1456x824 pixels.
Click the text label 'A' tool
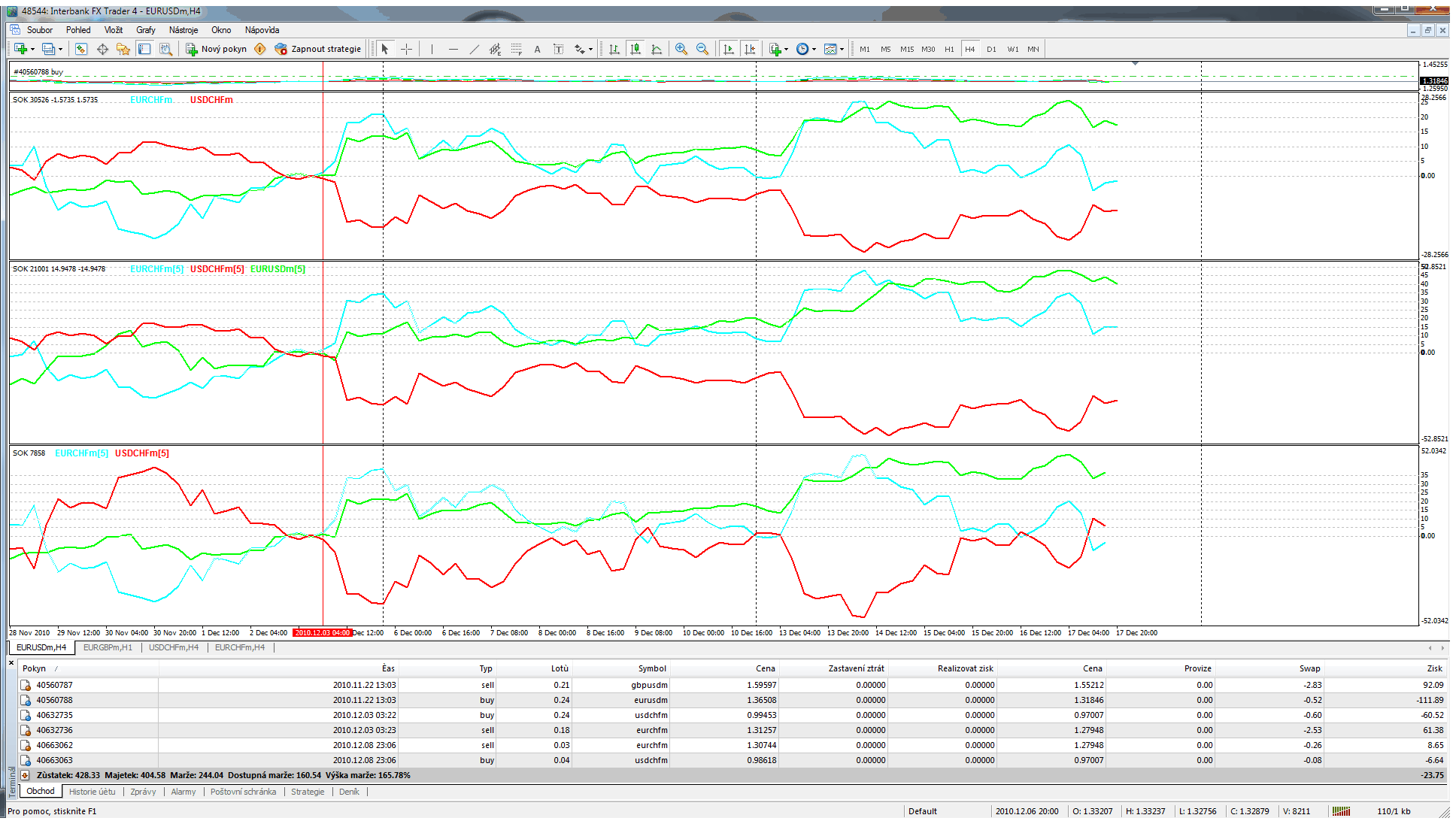(x=537, y=50)
